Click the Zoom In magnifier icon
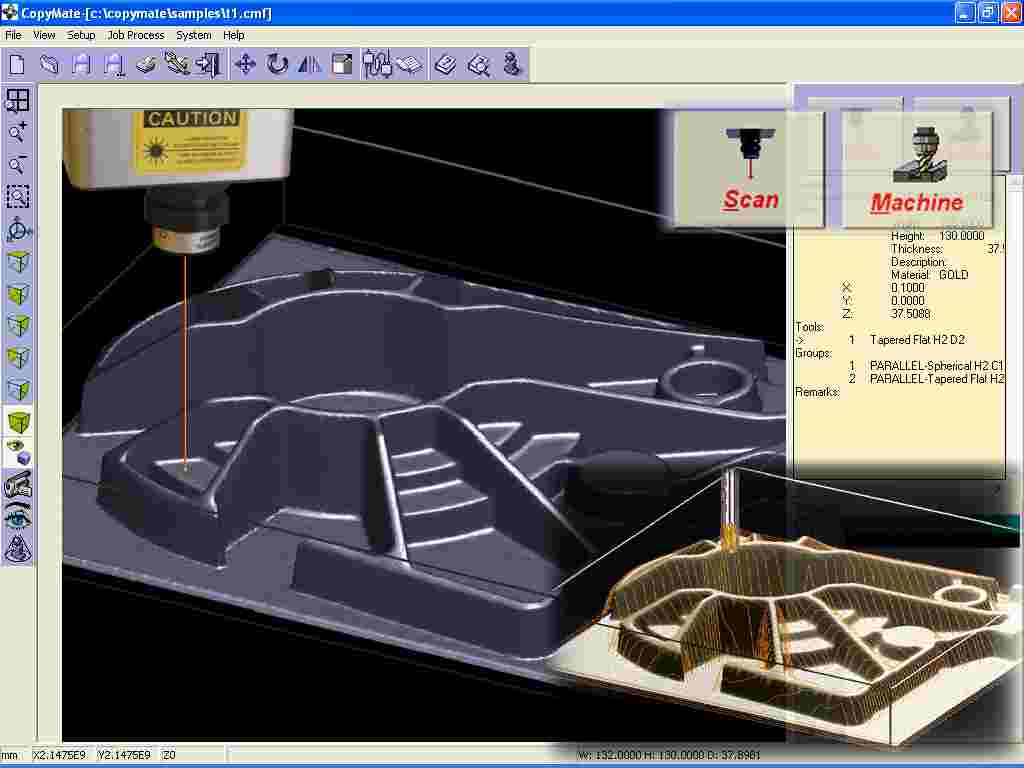This screenshot has height=768, width=1024. [18, 132]
